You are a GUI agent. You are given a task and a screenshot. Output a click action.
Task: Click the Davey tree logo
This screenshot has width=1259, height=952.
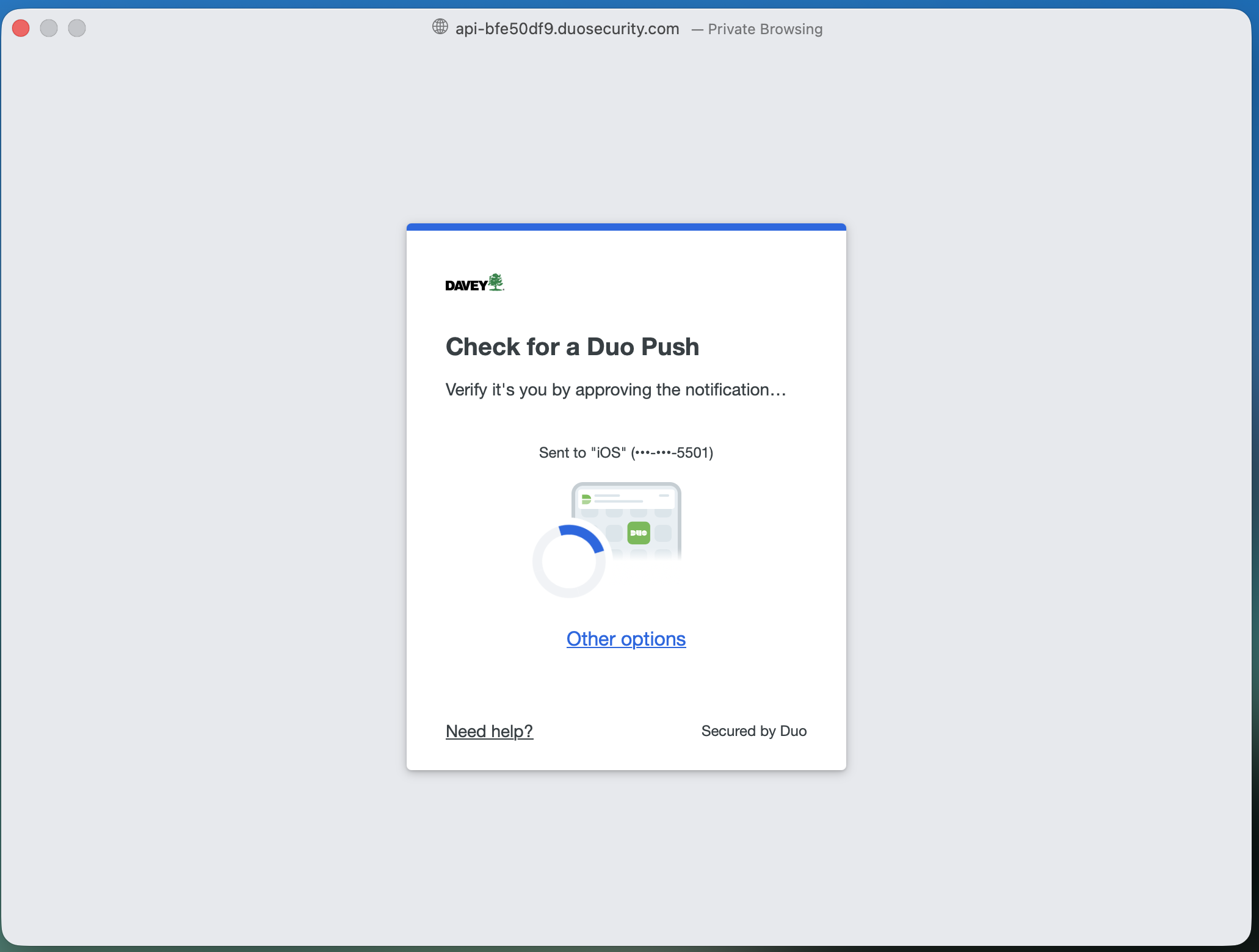click(x=475, y=283)
